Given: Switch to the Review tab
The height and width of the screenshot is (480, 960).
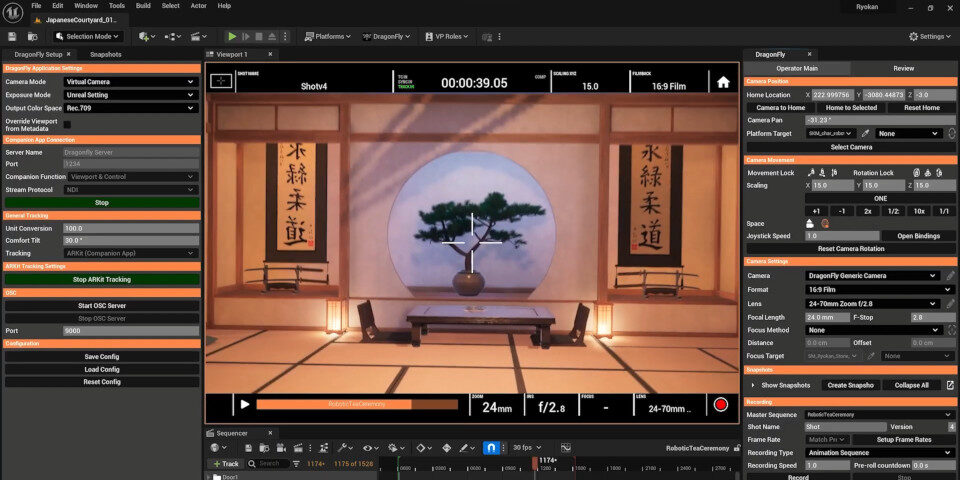Looking at the screenshot, I should tap(903, 68).
